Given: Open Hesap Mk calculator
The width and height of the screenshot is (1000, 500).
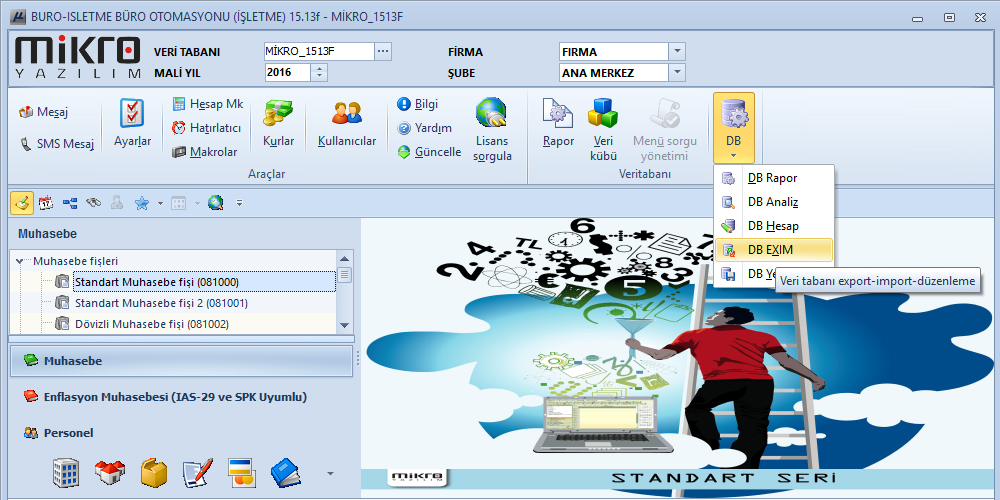Looking at the screenshot, I should 208,104.
